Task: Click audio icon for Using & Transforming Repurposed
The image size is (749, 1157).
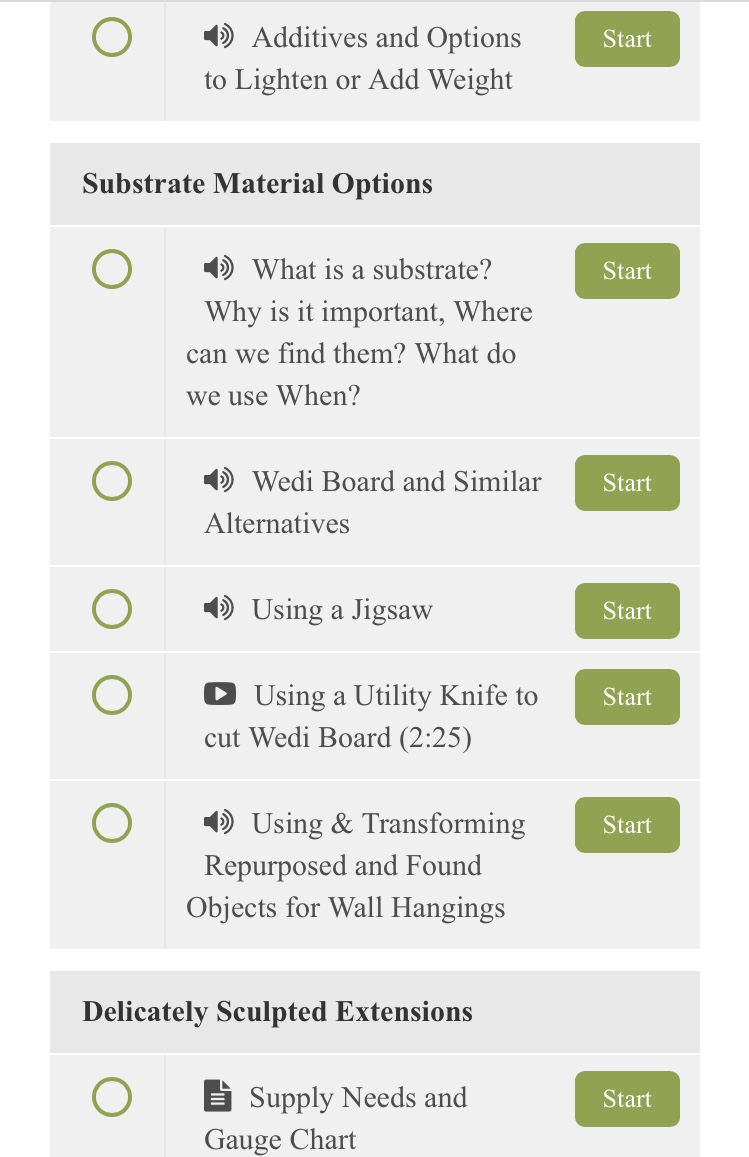Action: pyautogui.click(x=218, y=822)
